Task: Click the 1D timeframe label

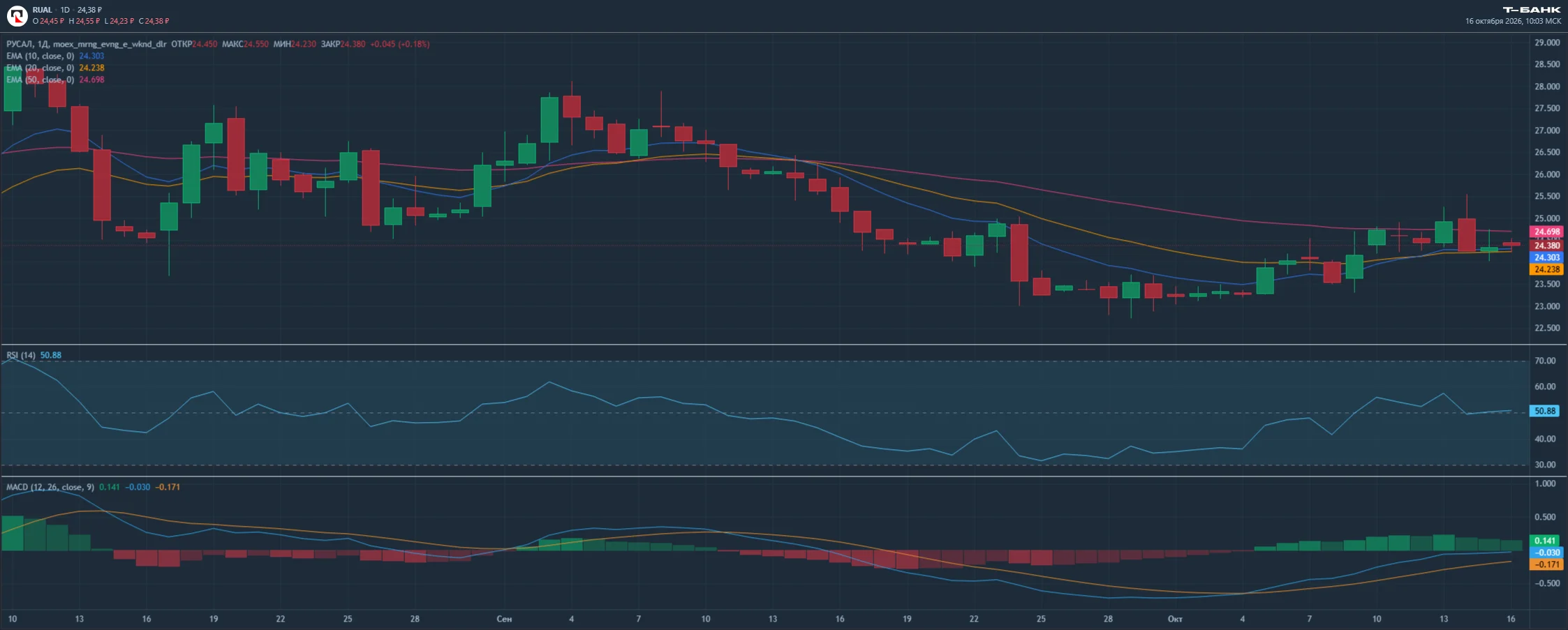Action: tap(65, 10)
